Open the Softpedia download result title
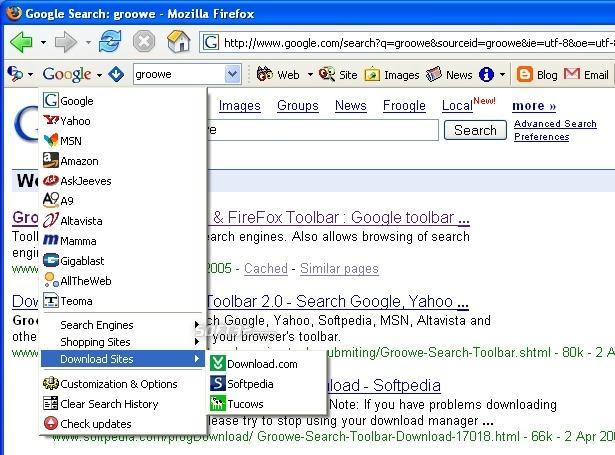615x455 pixels. pyautogui.click(x=384, y=385)
